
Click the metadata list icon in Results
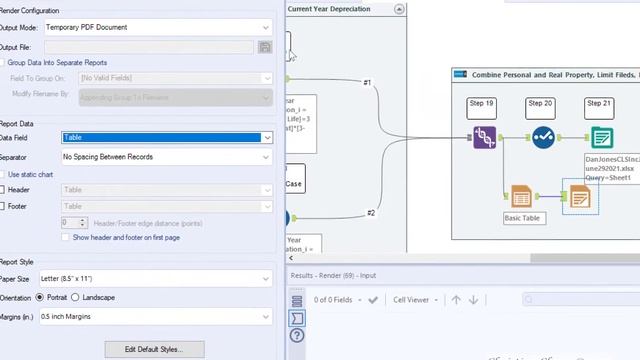pyautogui.click(x=297, y=301)
